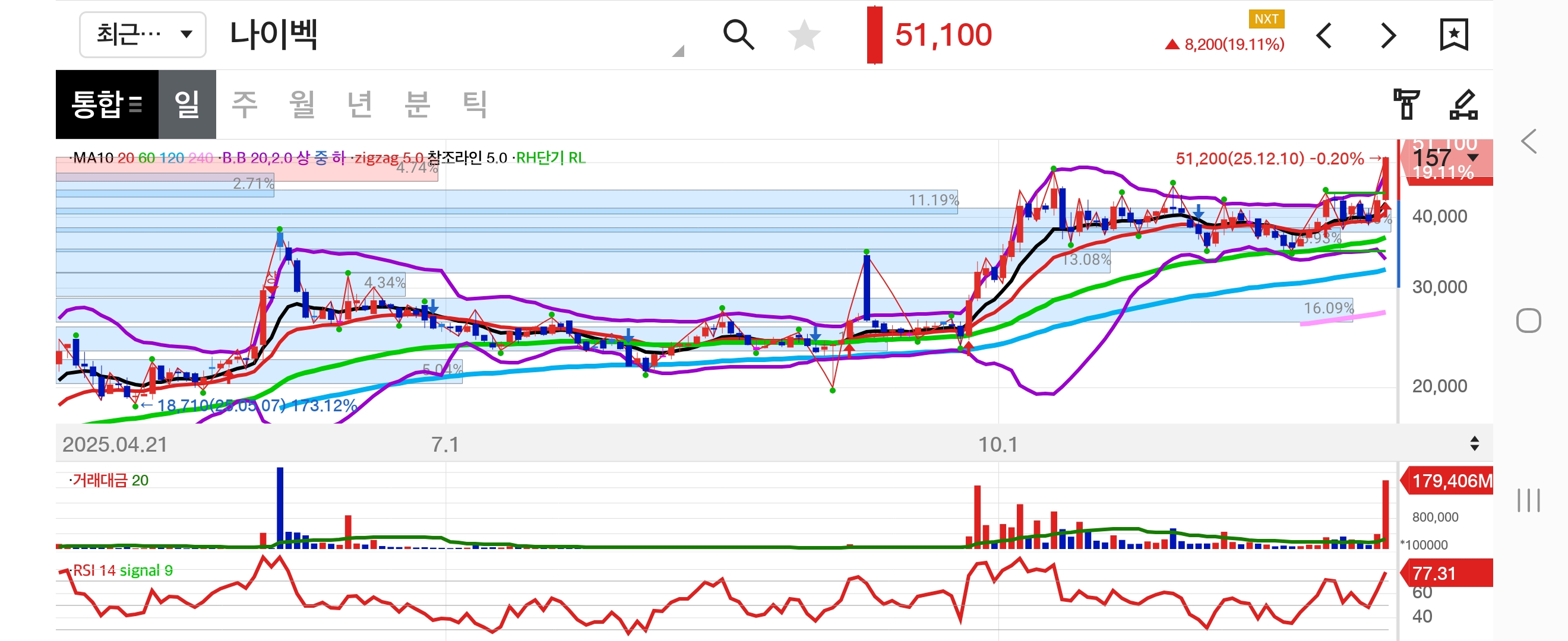Adjust chart height with up-down stepper

point(1474,443)
